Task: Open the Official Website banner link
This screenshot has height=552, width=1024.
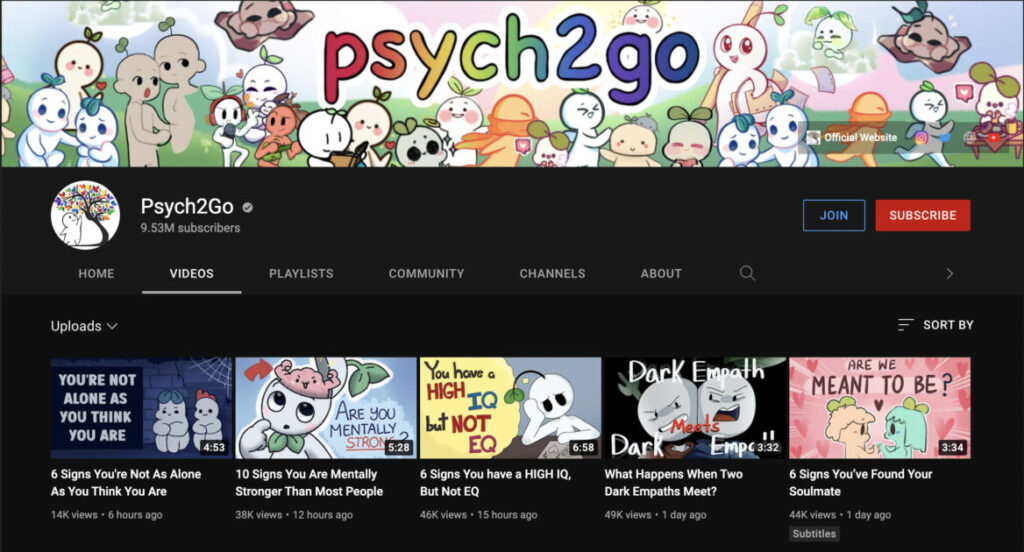Action: pos(852,137)
